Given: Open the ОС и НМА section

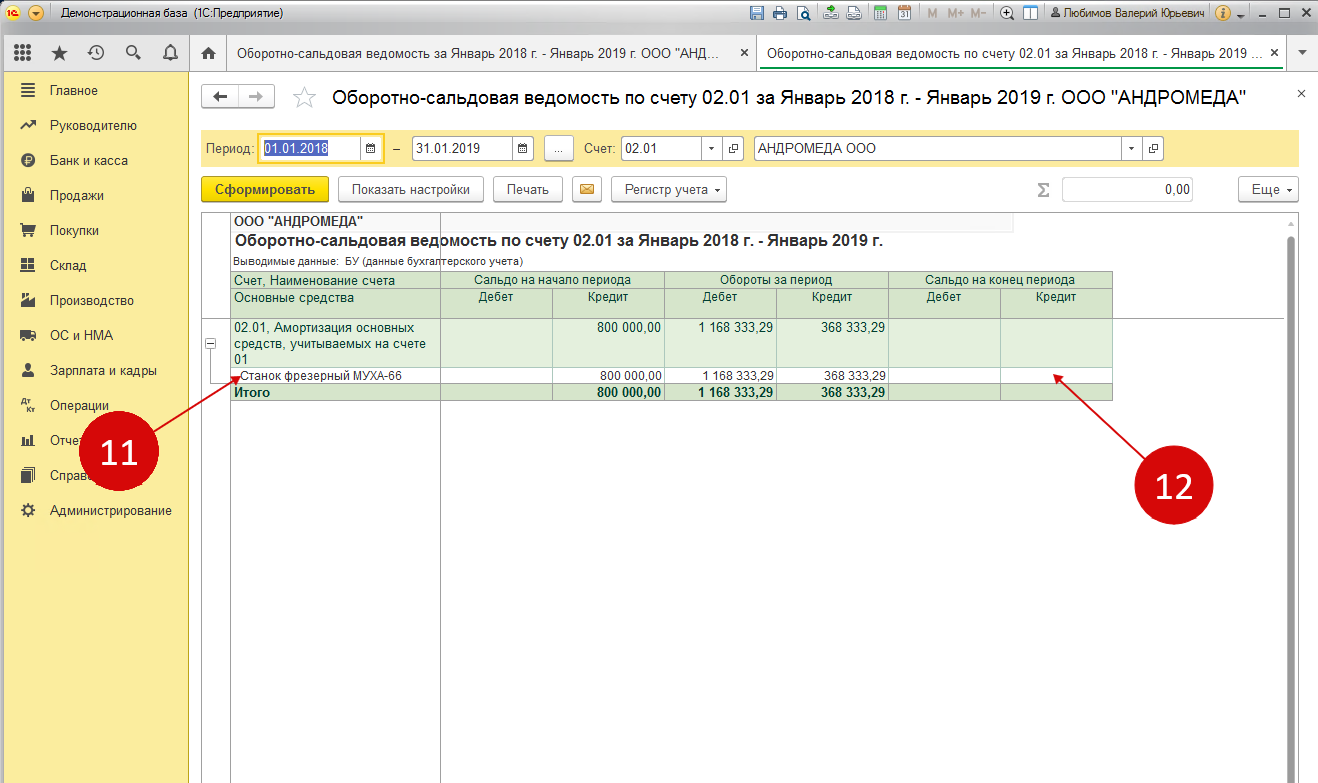Looking at the screenshot, I should coord(82,335).
